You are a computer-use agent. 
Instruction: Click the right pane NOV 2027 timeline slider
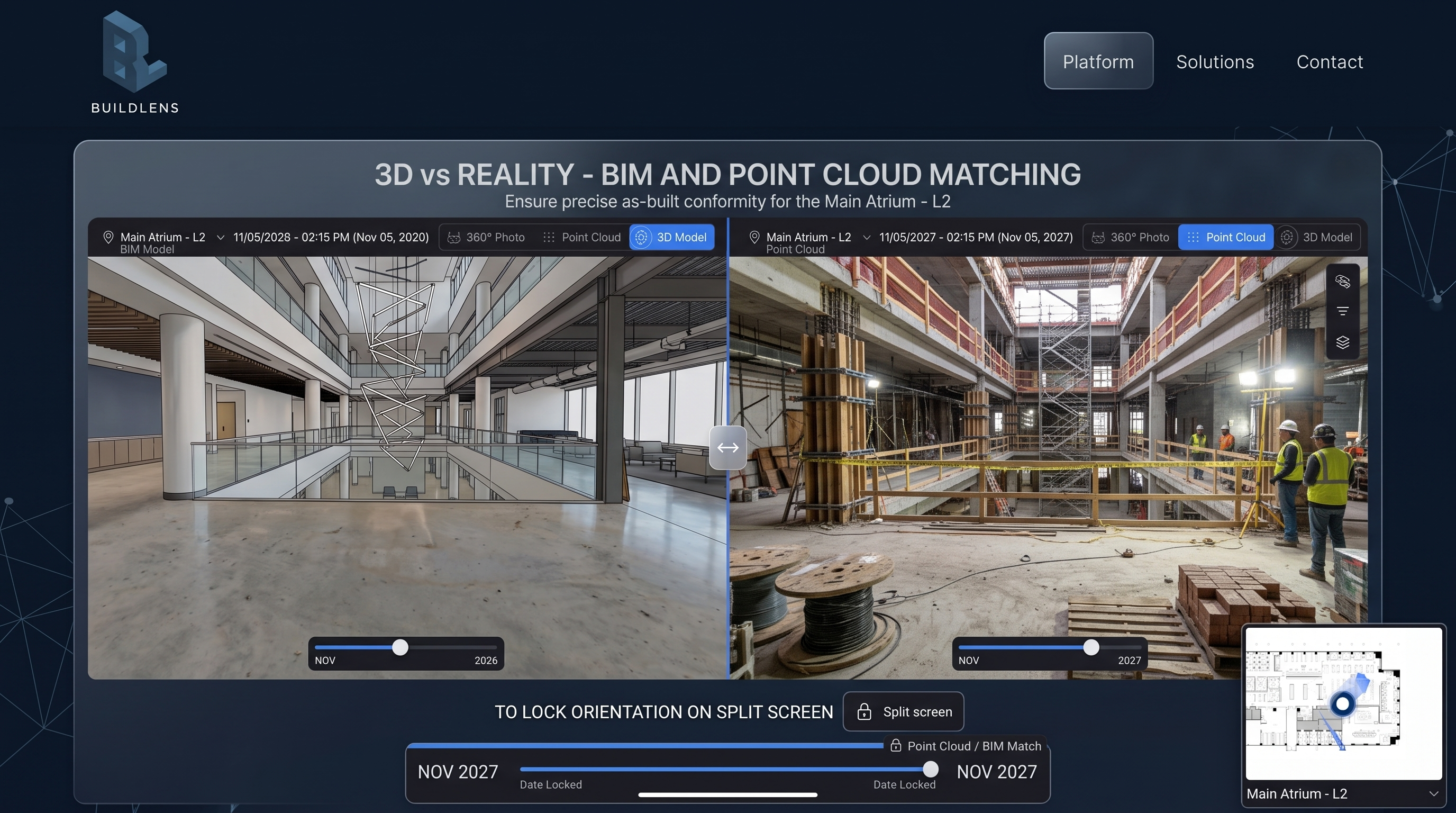click(1050, 647)
